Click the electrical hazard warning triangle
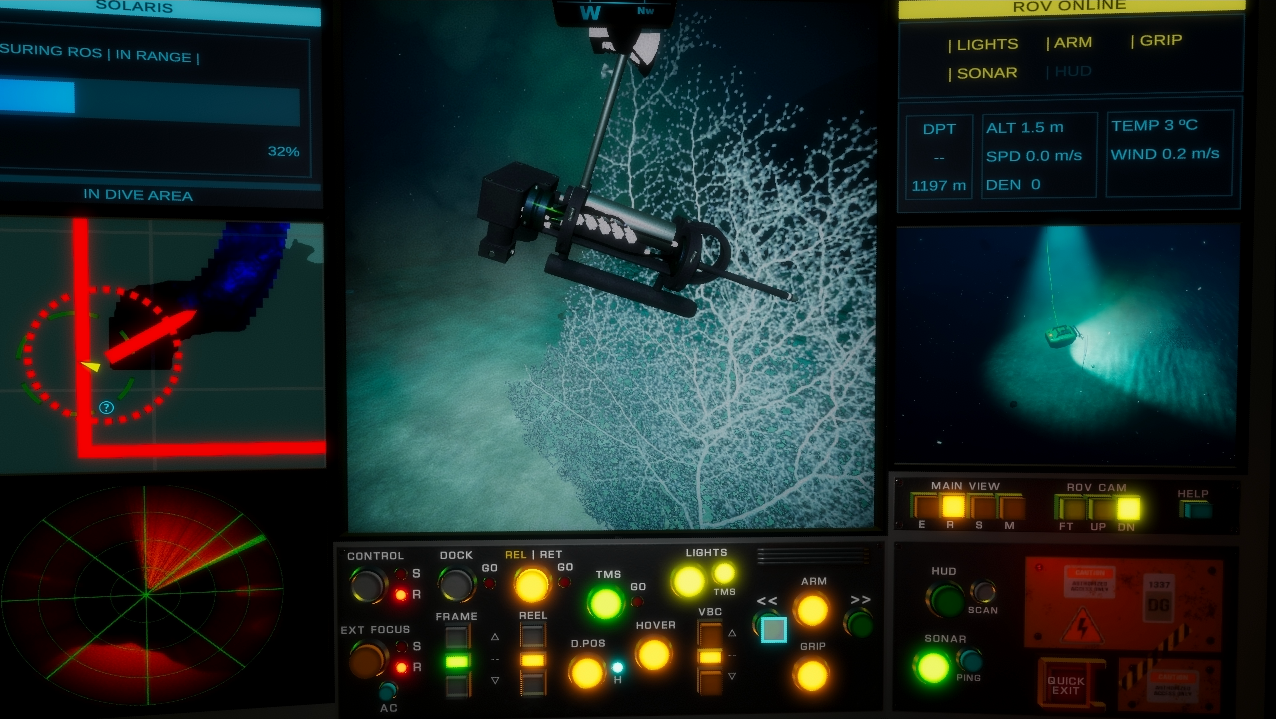This screenshot has width=1276, height=719. point(1081,628)
